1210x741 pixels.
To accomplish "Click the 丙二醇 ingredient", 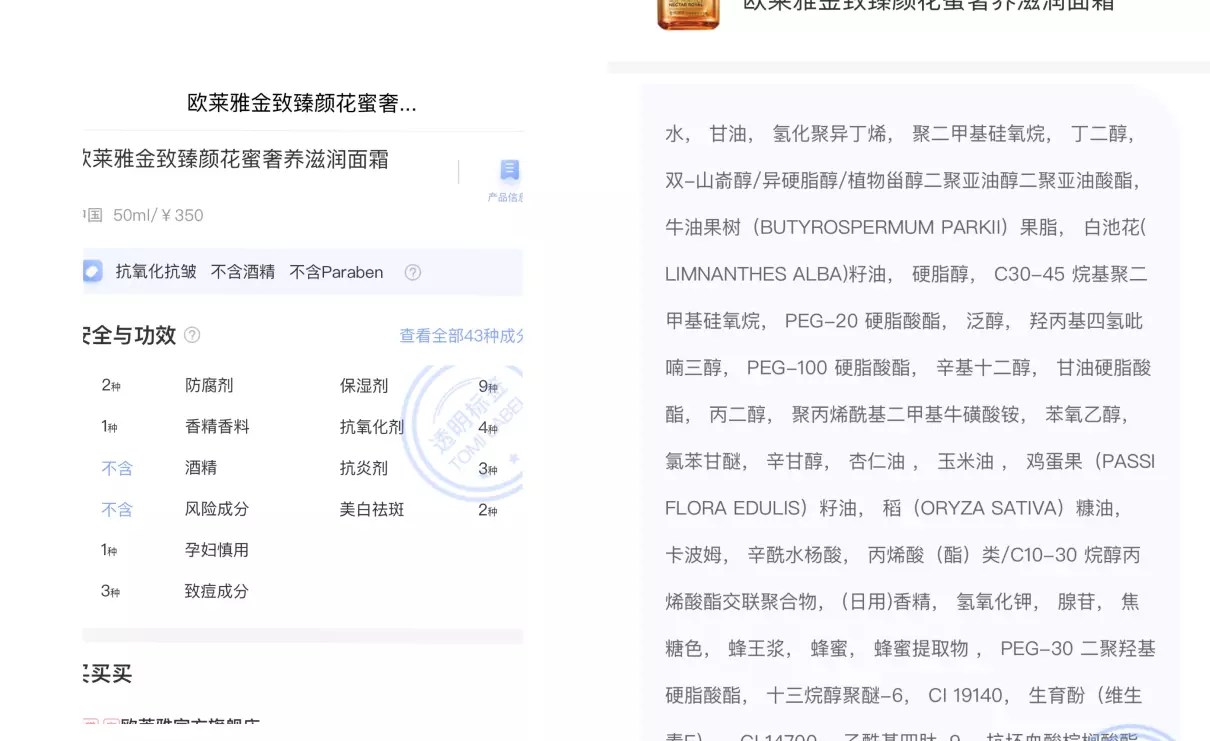I will [739, 414].
